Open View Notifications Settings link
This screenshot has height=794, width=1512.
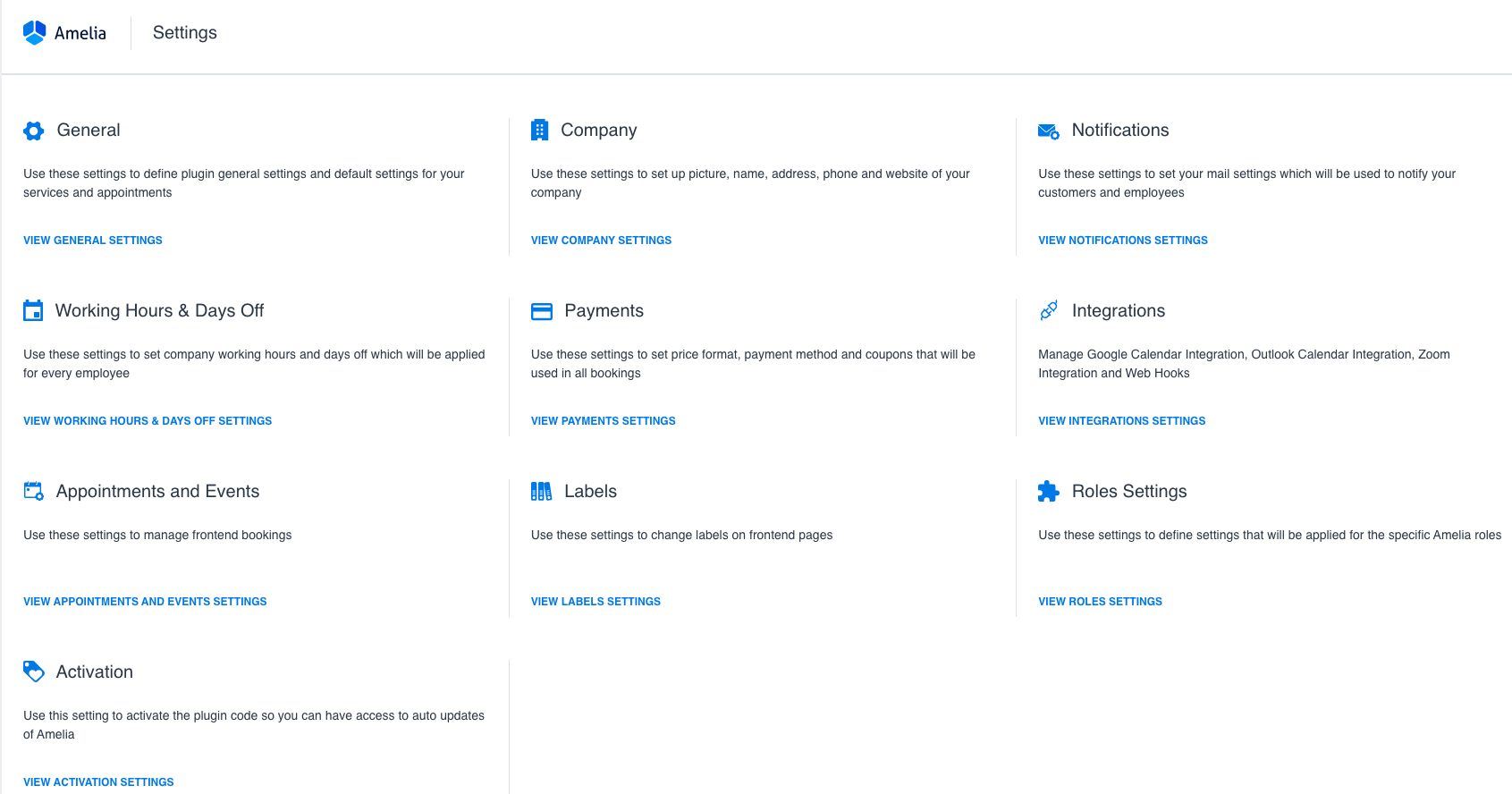point(1123,241)
